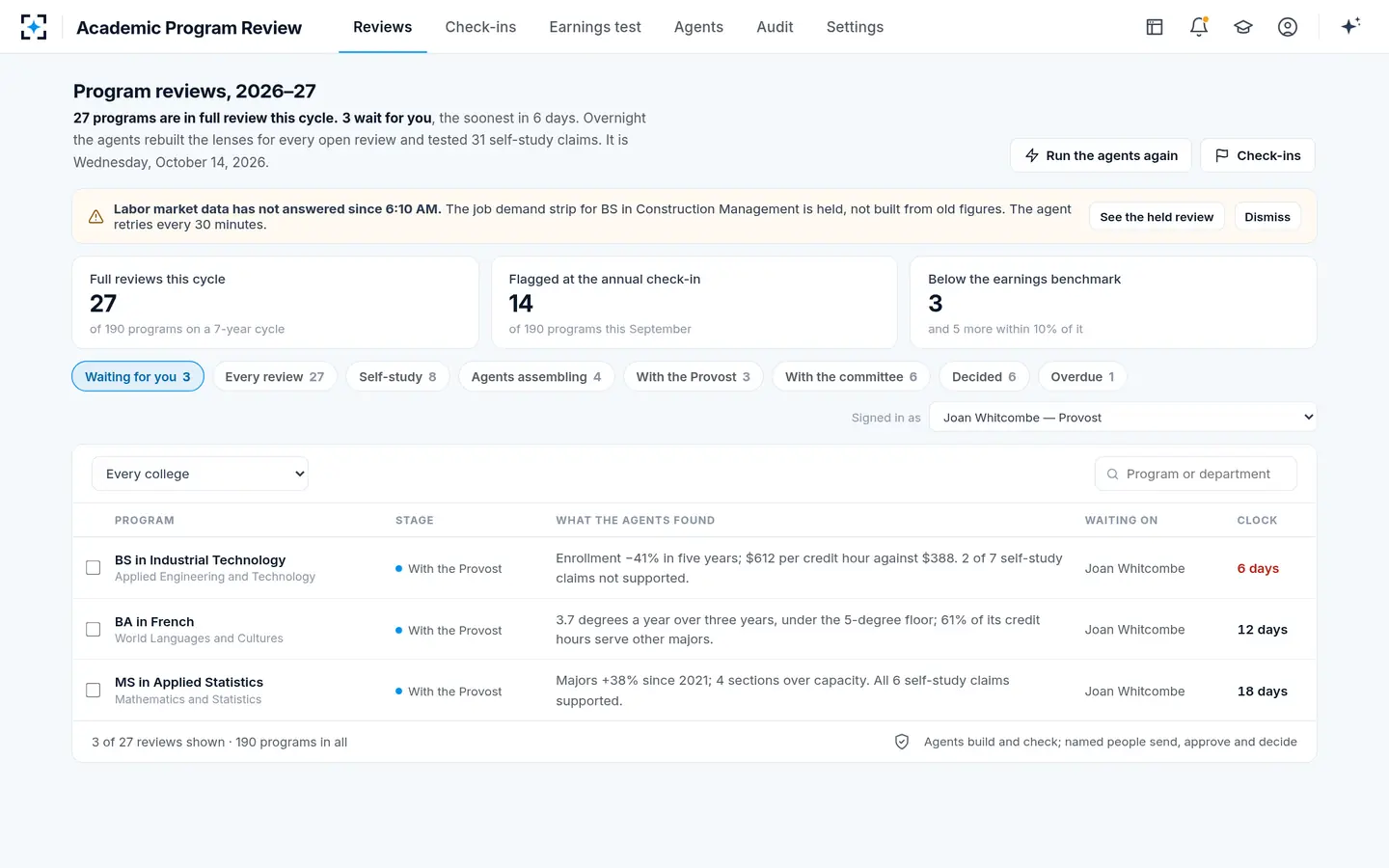This screenshot has height=868, width=1389.
Task: Open the sparkle AI assistant icon
Action: click(1350, 27)
